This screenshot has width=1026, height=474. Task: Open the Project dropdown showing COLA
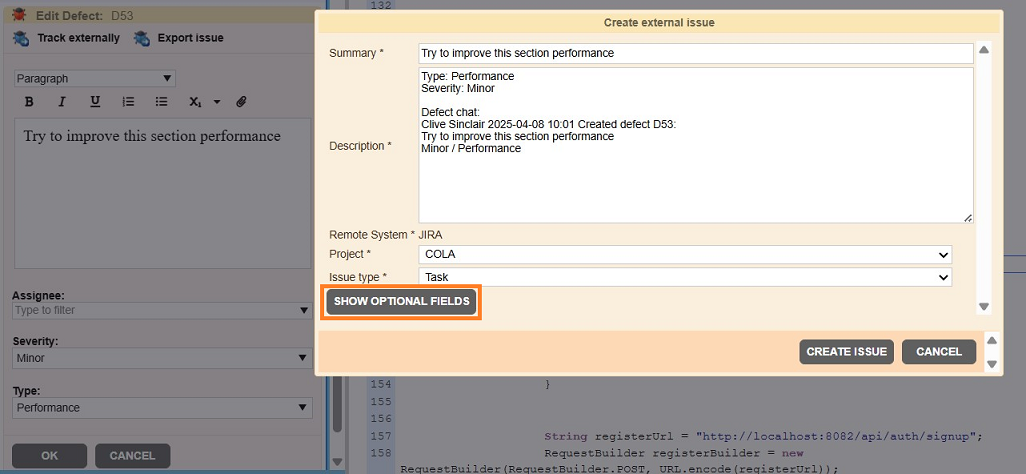(x=685, y=255)
